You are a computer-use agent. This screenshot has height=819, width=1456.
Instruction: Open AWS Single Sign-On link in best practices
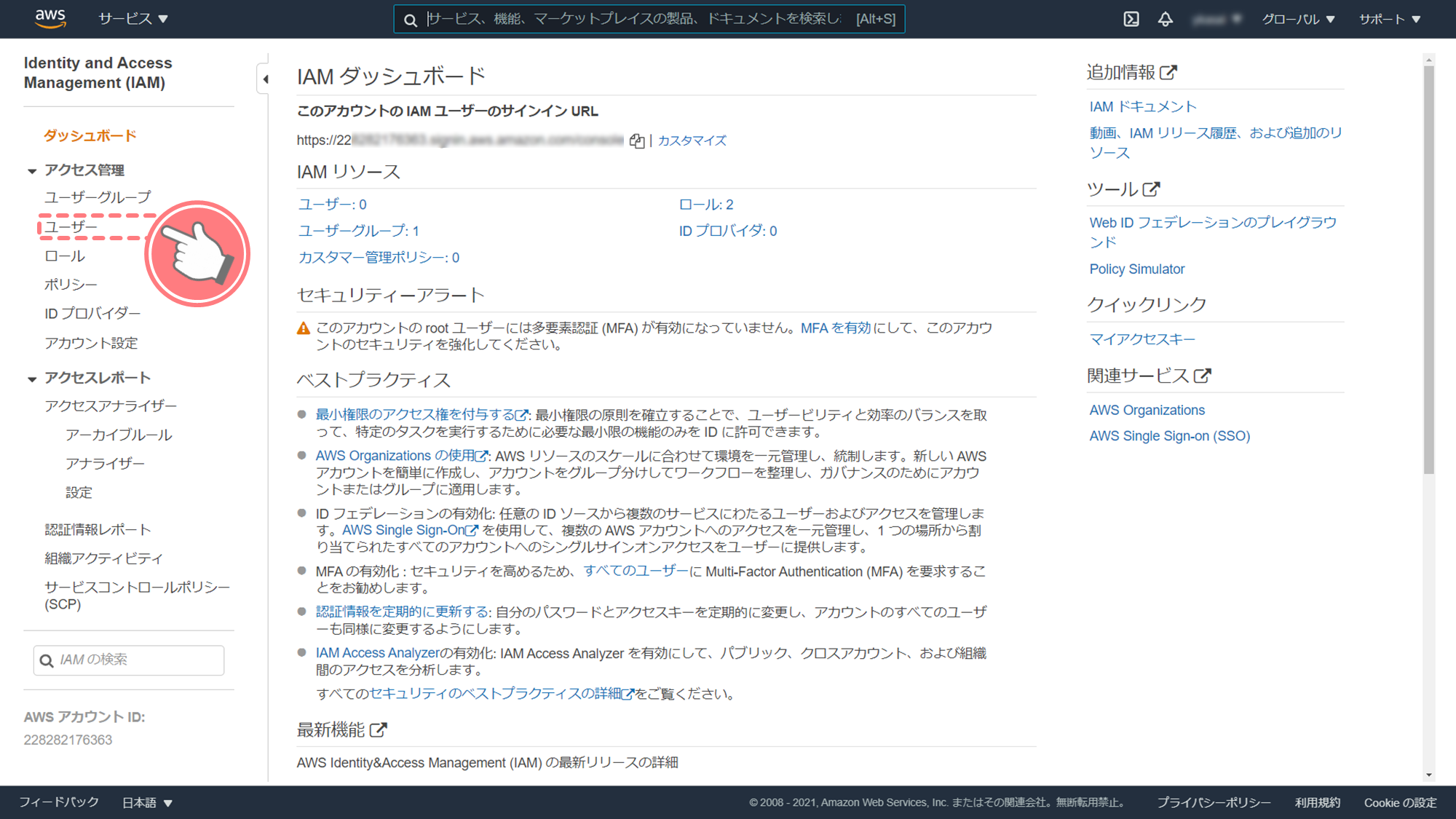[x=410, y=531]
